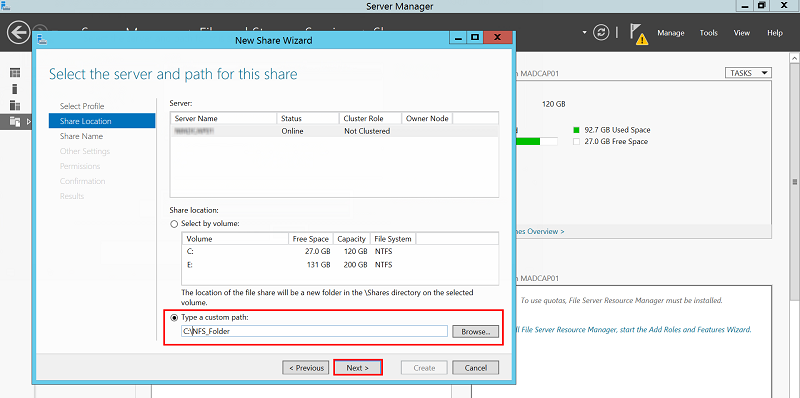Click the < Previous button
This screenshot has width=800, height=398.
[306, 368]
